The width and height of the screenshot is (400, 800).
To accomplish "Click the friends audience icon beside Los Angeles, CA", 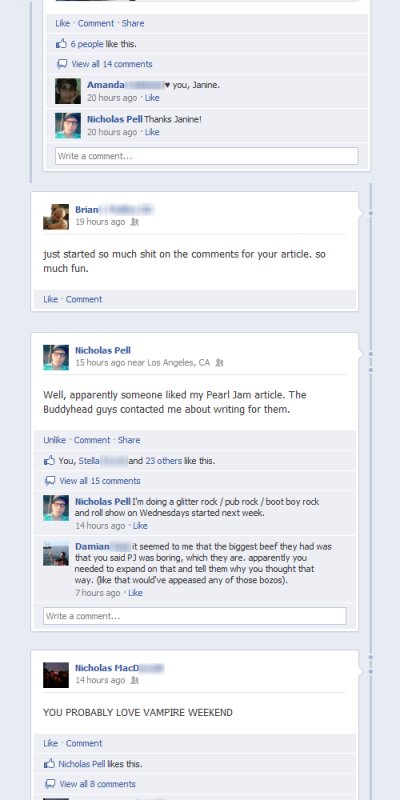I will (x=219, y=363).
